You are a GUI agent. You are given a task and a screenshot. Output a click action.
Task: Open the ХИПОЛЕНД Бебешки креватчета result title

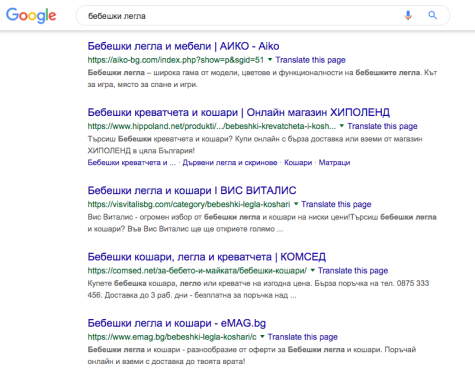tap(239, 112)
